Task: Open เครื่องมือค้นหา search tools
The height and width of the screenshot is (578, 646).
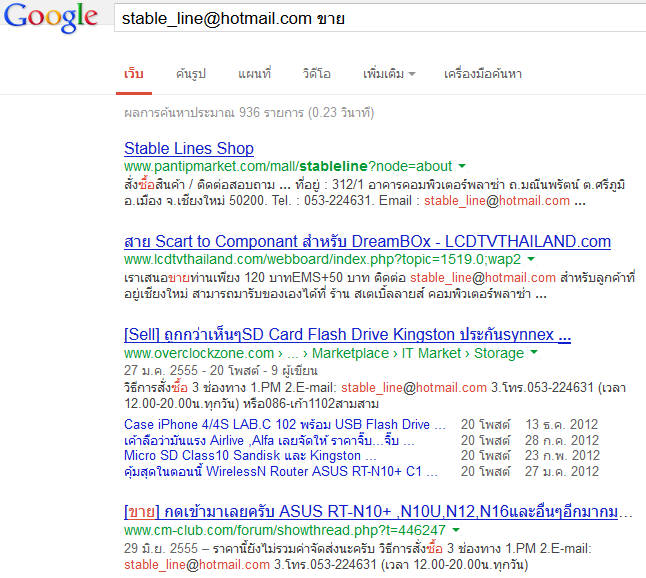Action: [483, 74]
